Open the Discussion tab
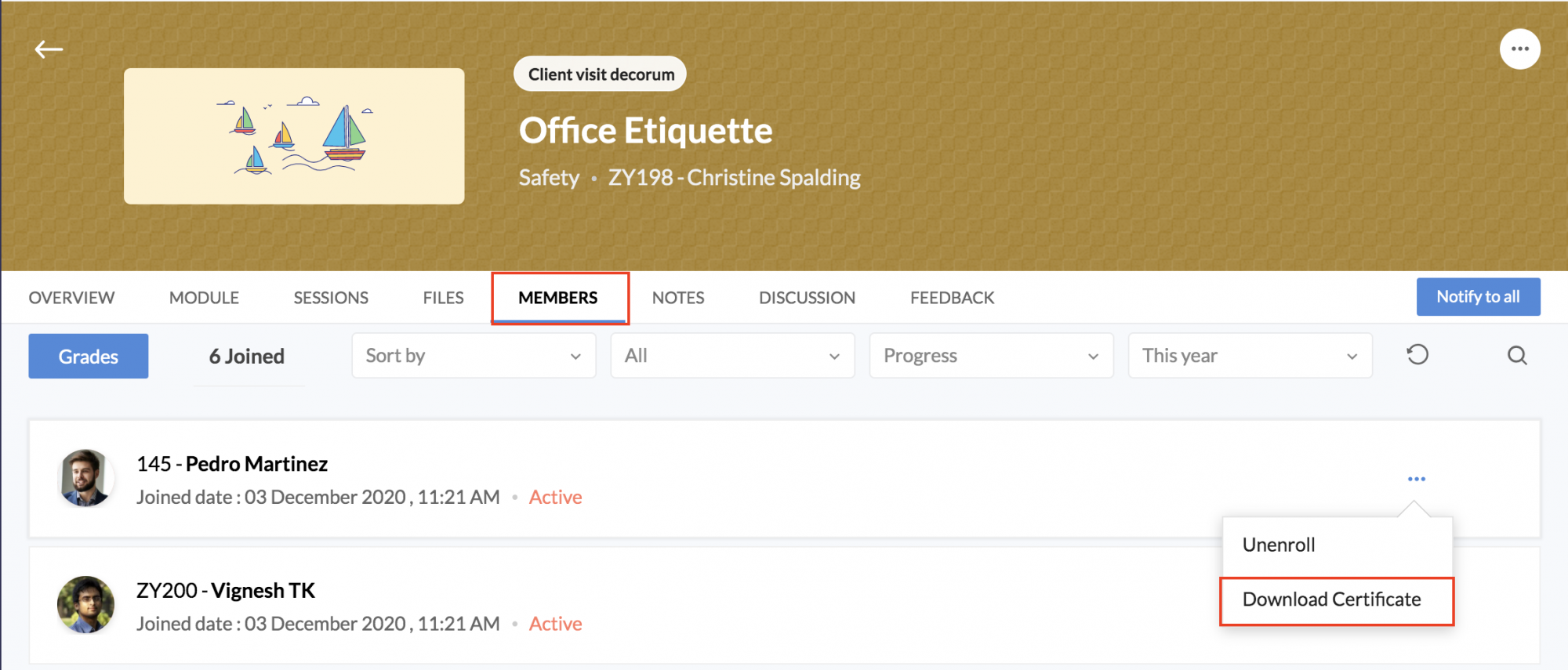This screenshot has width=1568, height=670. [807, 298]
